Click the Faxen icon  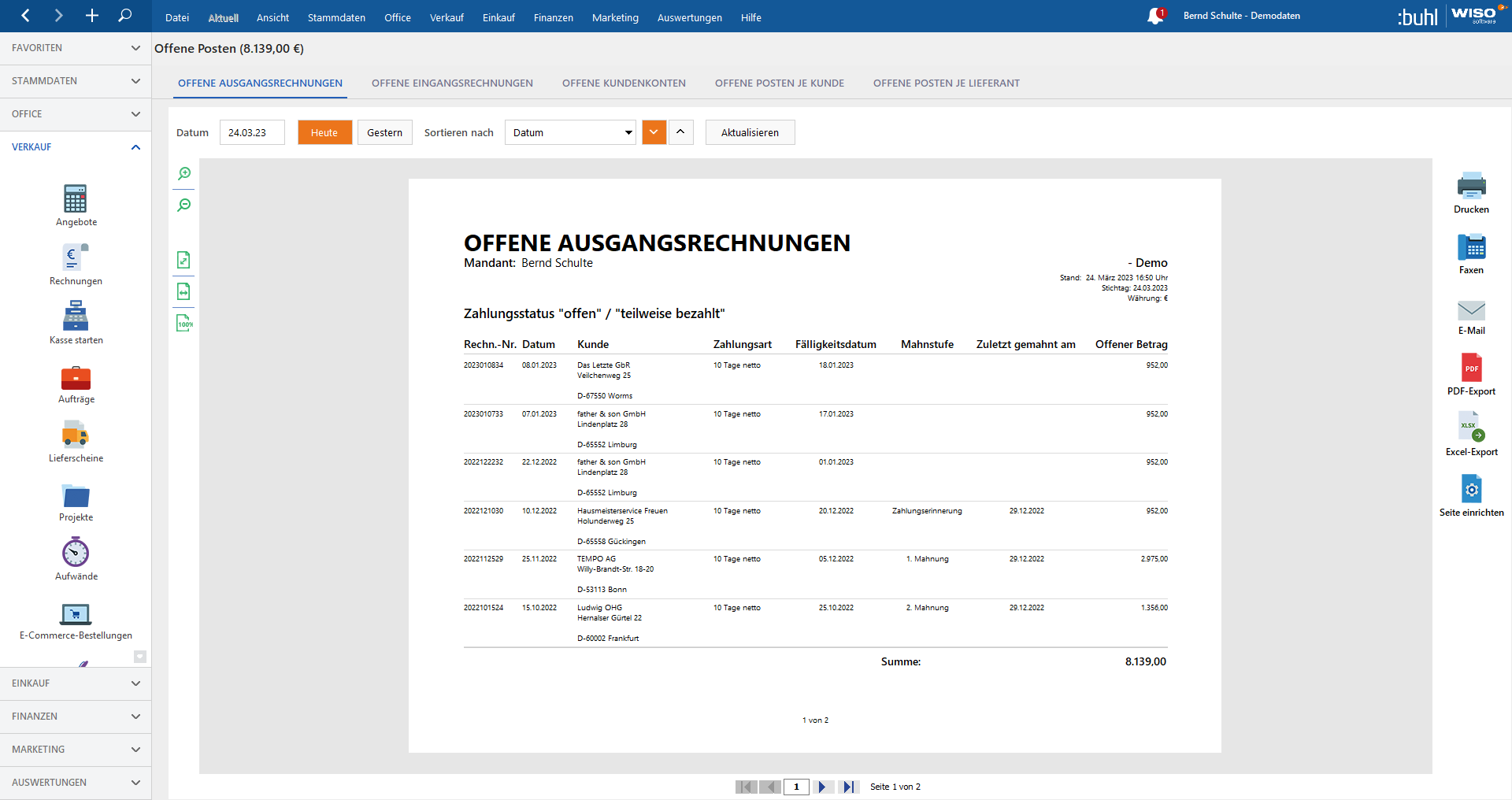(x=1470, y=247)
